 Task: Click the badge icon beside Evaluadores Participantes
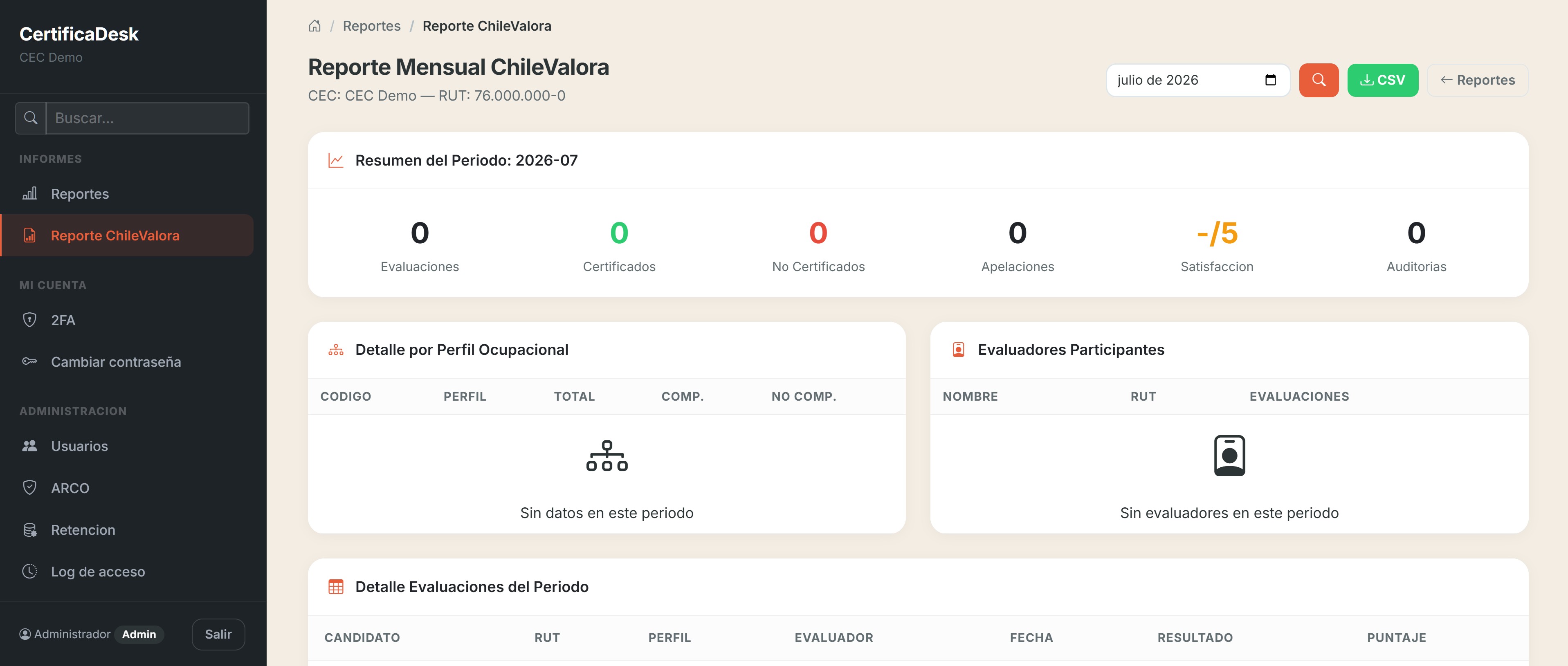[x=958, y=350]
